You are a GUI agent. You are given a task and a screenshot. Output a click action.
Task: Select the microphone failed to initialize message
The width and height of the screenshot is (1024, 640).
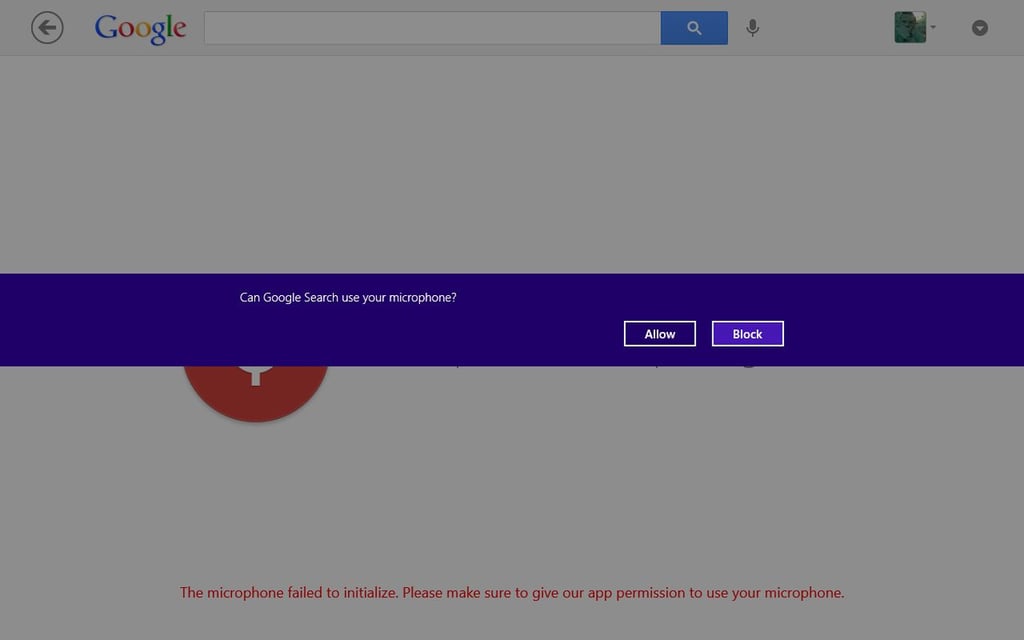512,593
